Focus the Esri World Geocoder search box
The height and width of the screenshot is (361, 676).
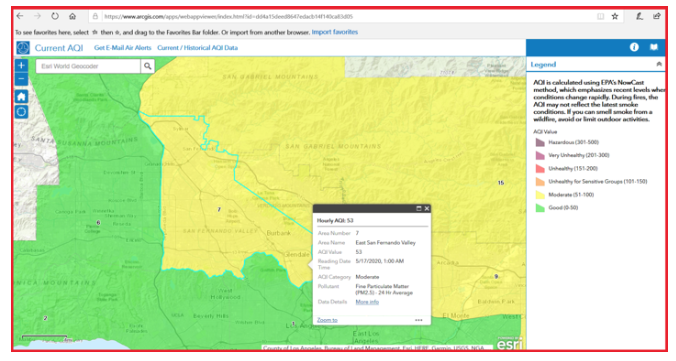88,66
